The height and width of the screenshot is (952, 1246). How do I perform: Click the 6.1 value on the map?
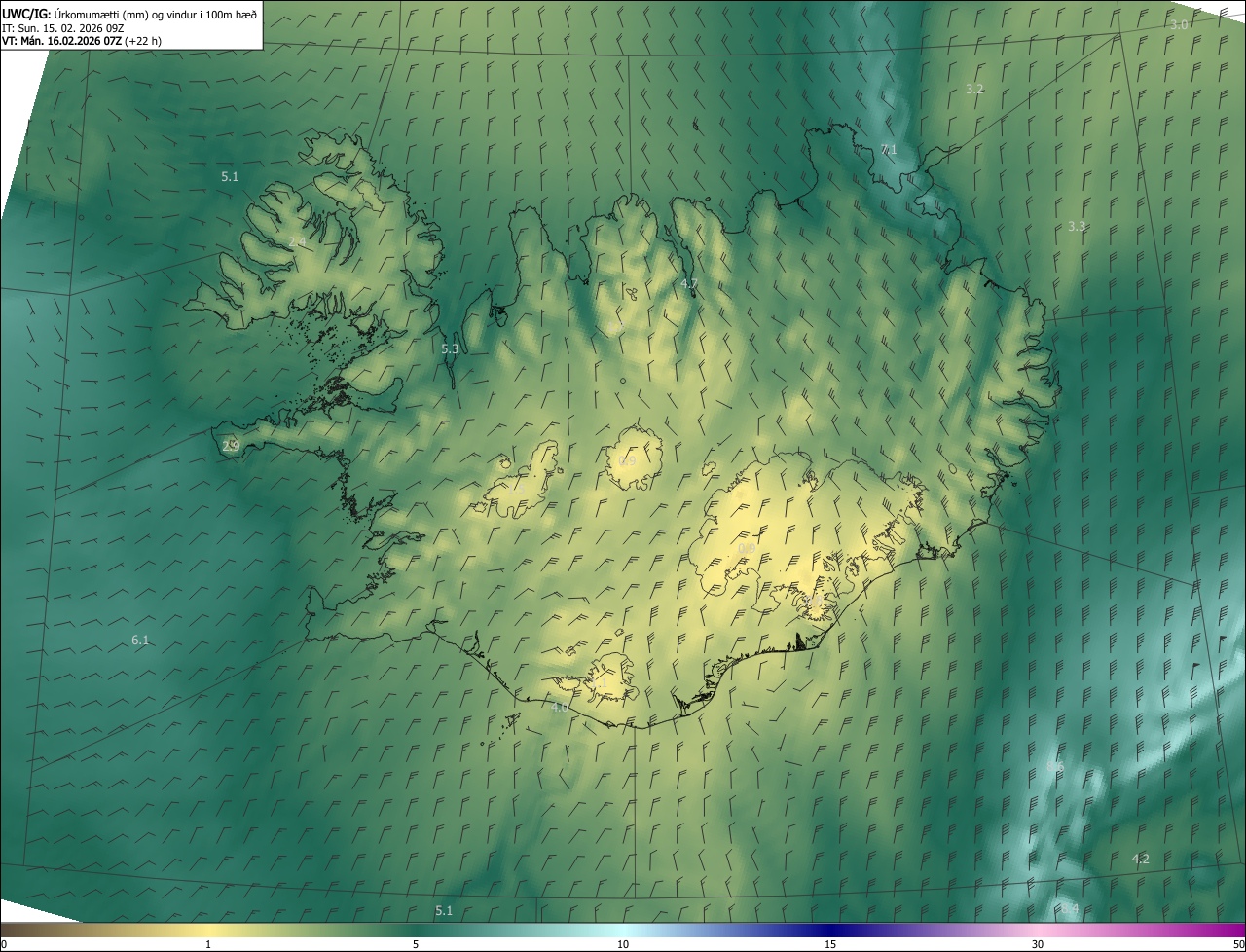click(140, 640)
